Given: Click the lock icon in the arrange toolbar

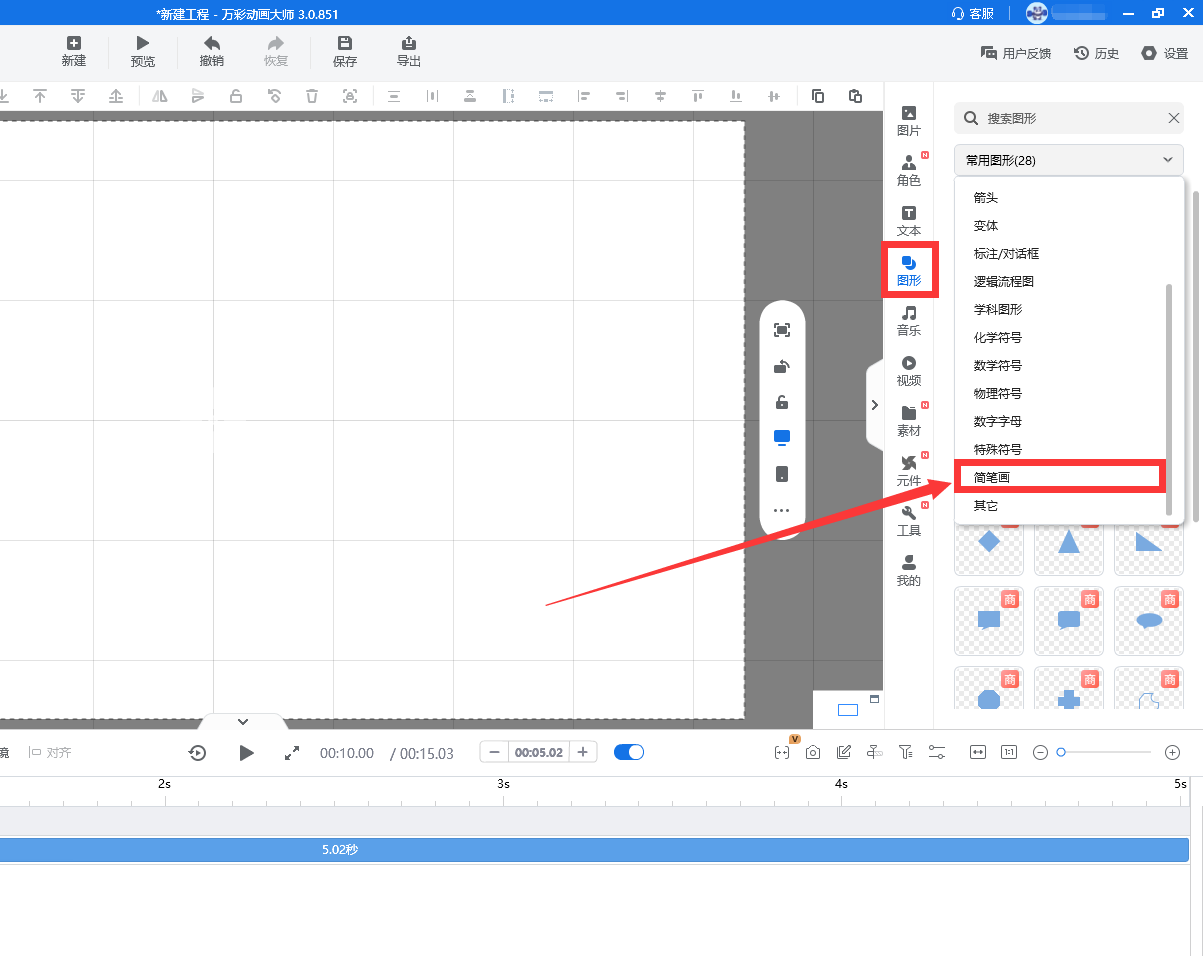Looking at the screenshot, I should [x=236, y=96].
